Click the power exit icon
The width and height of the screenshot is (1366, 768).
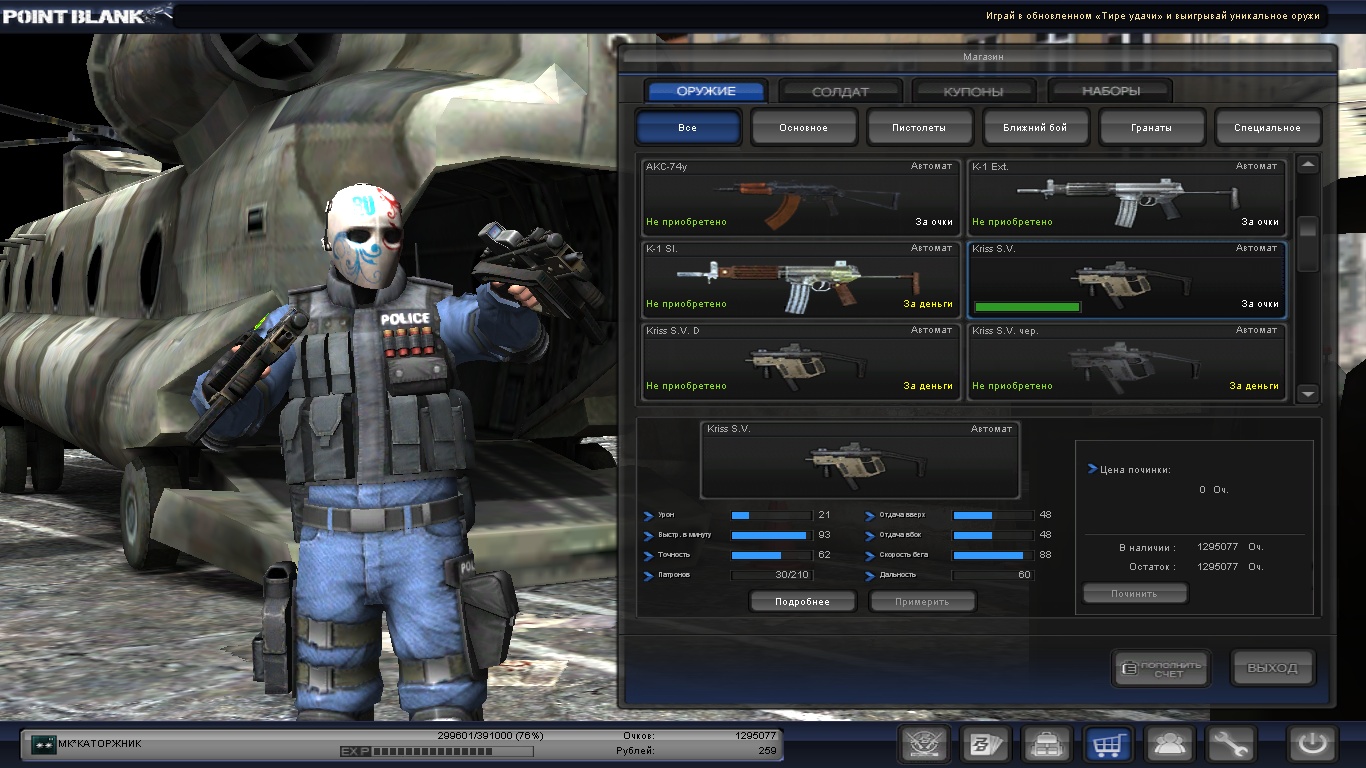1313,744
